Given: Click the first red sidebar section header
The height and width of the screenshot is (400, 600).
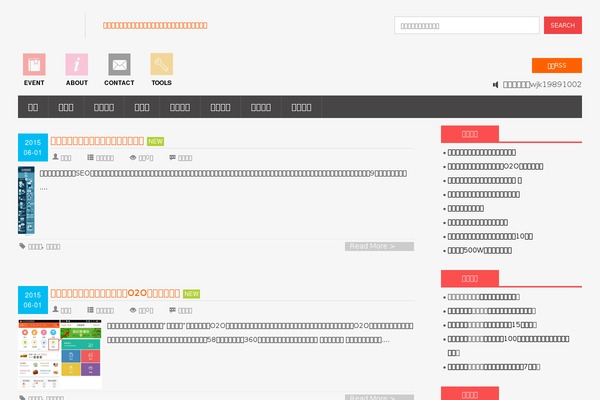Looking at the screenshot, I should click(x=470, y=134).
